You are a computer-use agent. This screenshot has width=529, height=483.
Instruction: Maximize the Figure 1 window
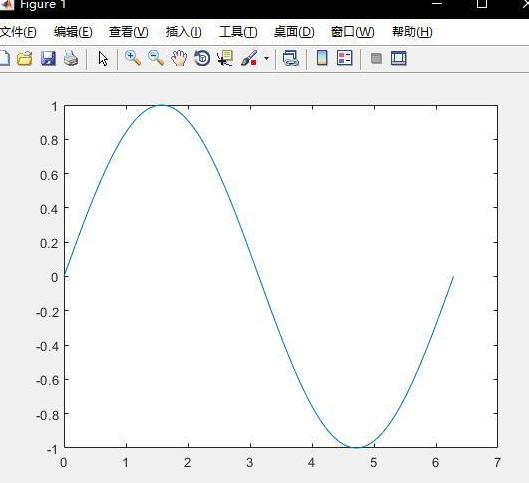pos(482,4)
